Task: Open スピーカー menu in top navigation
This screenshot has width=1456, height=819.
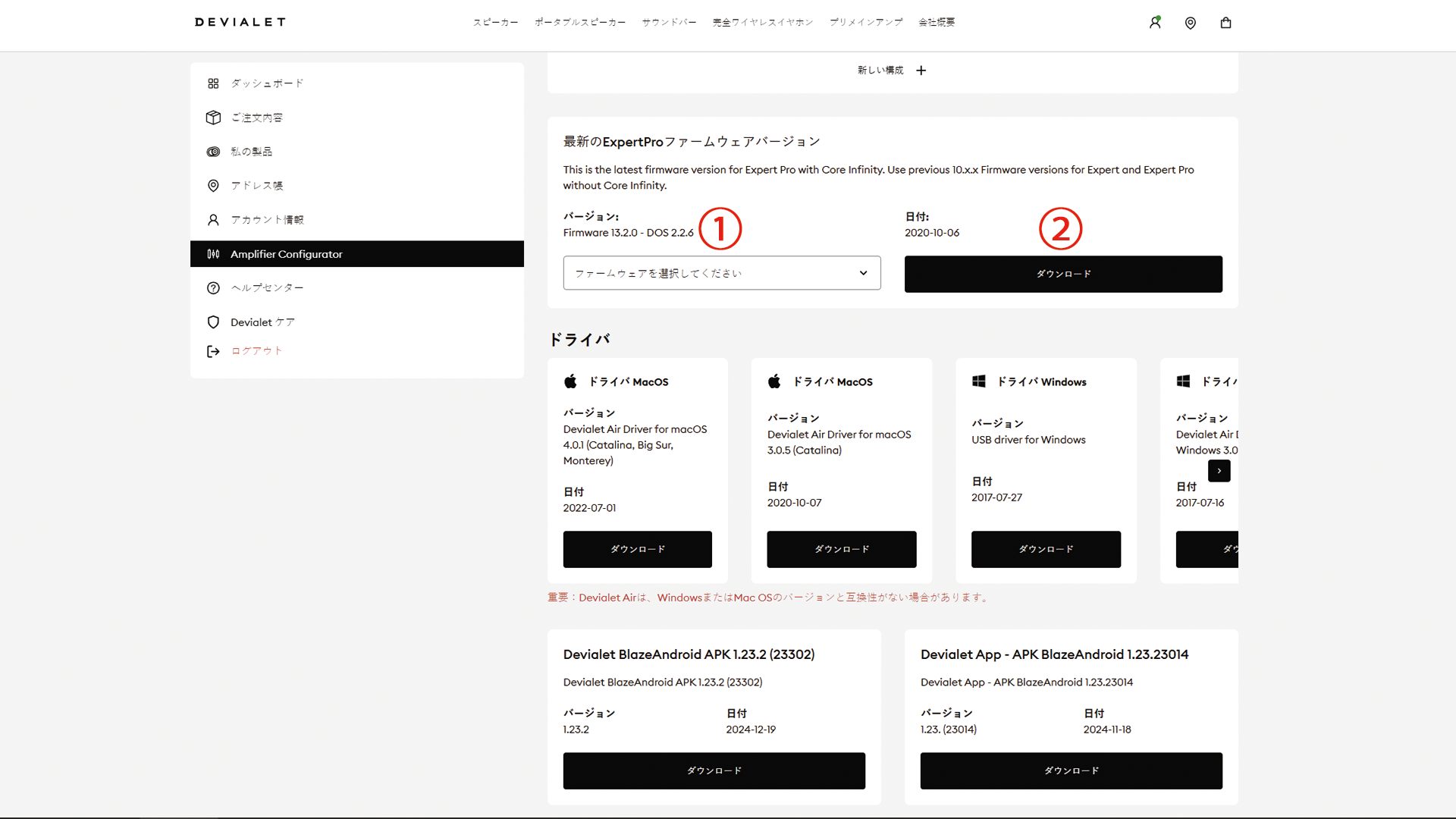Action: (496, 23)
